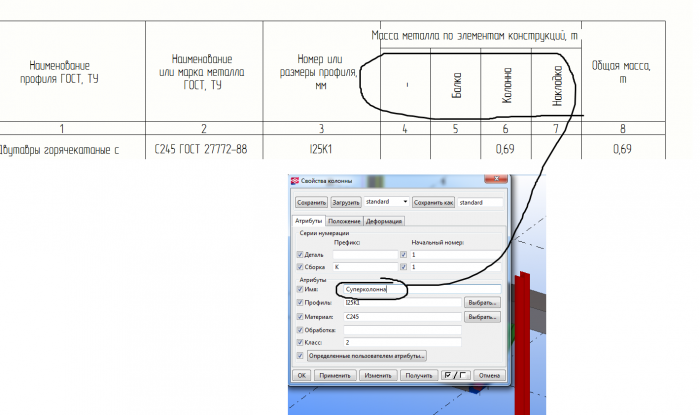Click the Изменить button

pos(378,375)
